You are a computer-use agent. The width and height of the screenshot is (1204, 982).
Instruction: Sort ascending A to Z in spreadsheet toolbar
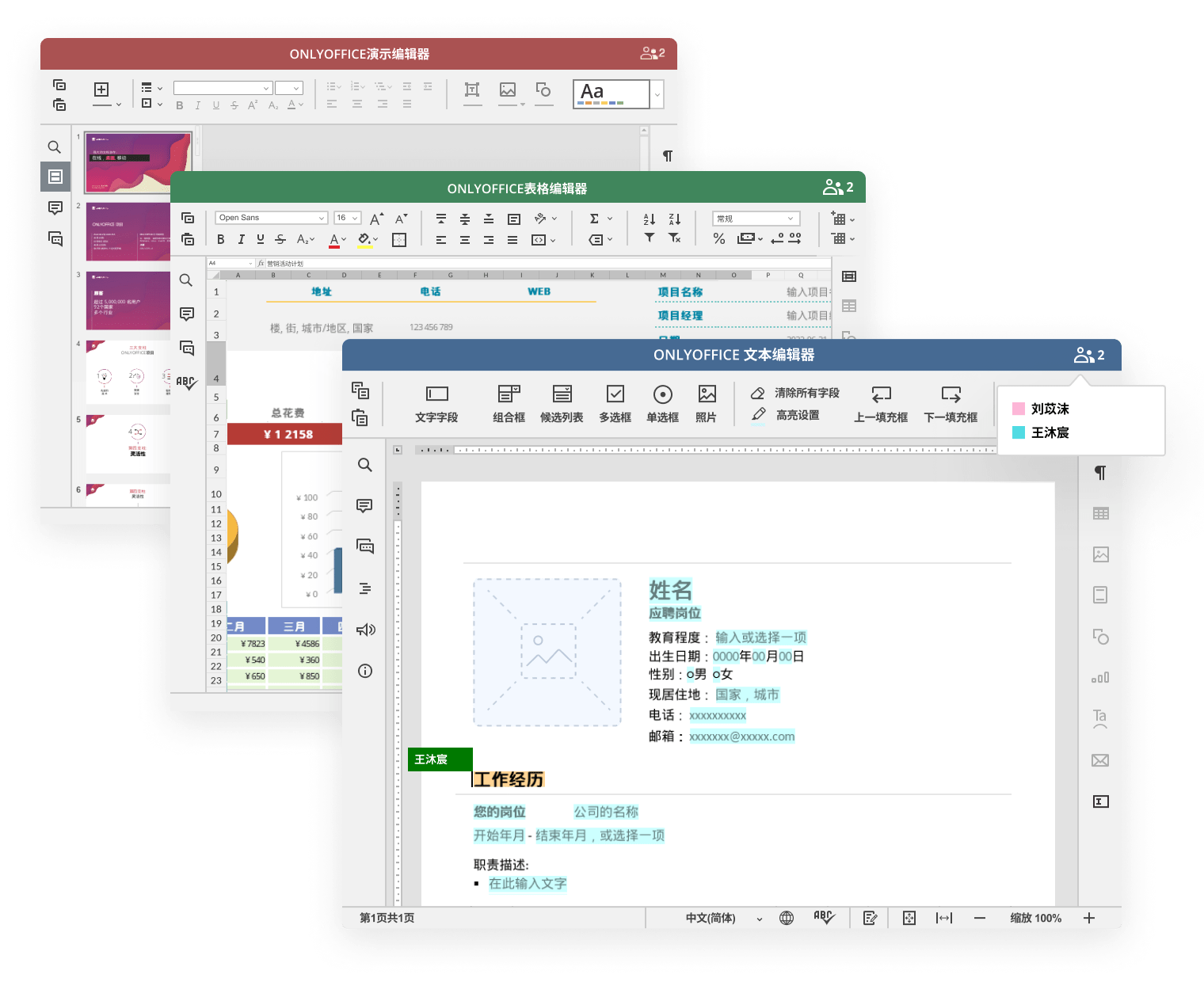650,219
